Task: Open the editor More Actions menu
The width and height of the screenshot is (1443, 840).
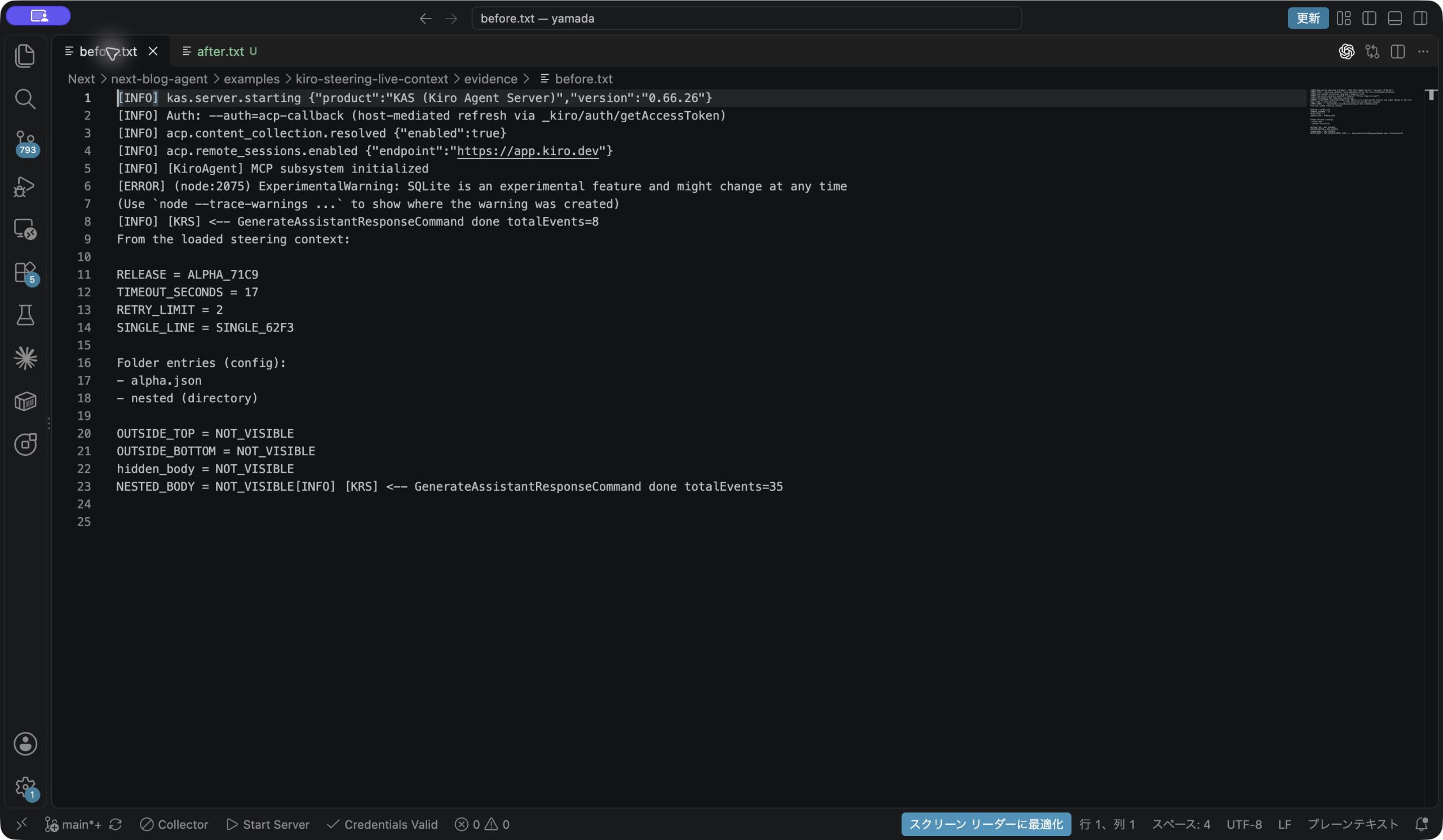Action: 1423,51
